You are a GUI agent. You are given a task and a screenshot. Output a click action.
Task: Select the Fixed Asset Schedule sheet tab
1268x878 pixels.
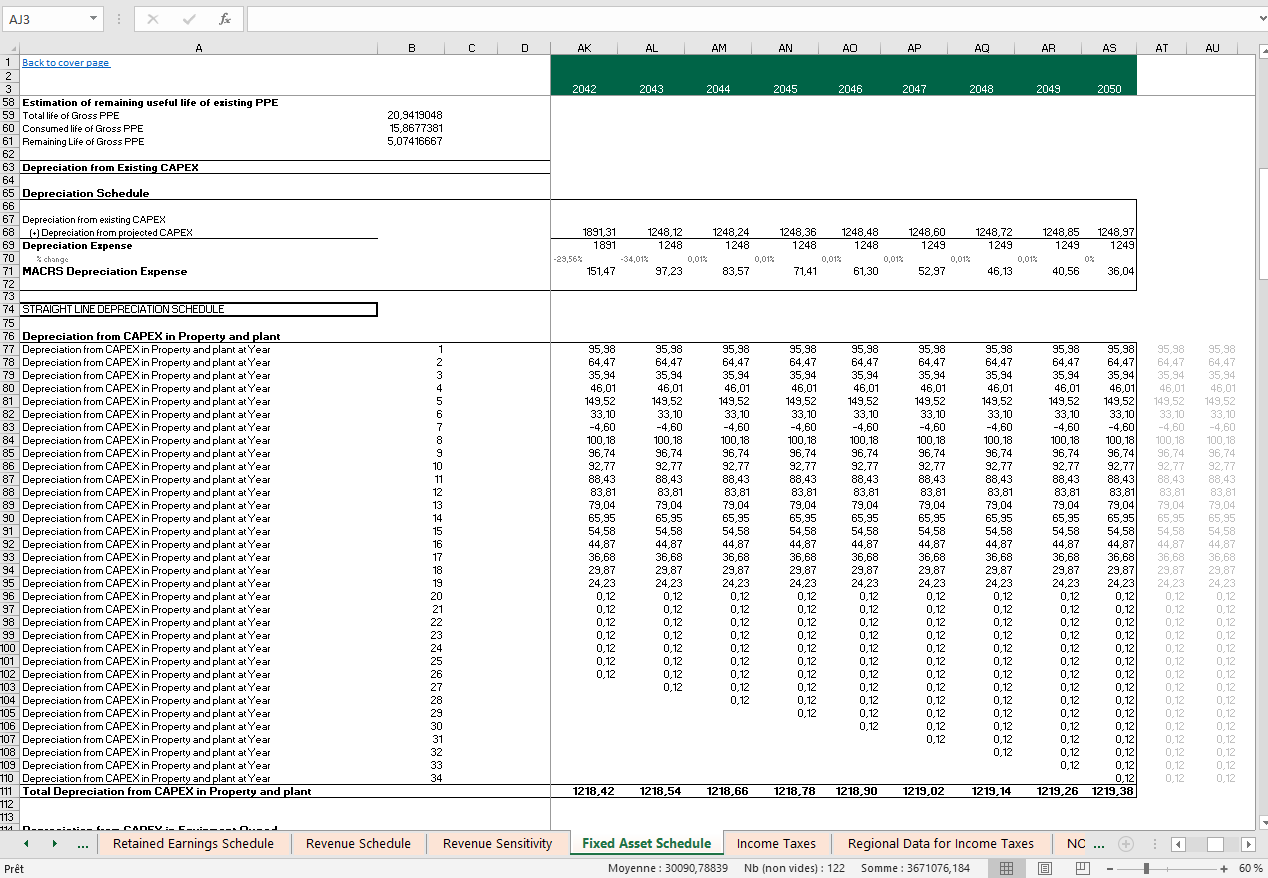(646, 844)
